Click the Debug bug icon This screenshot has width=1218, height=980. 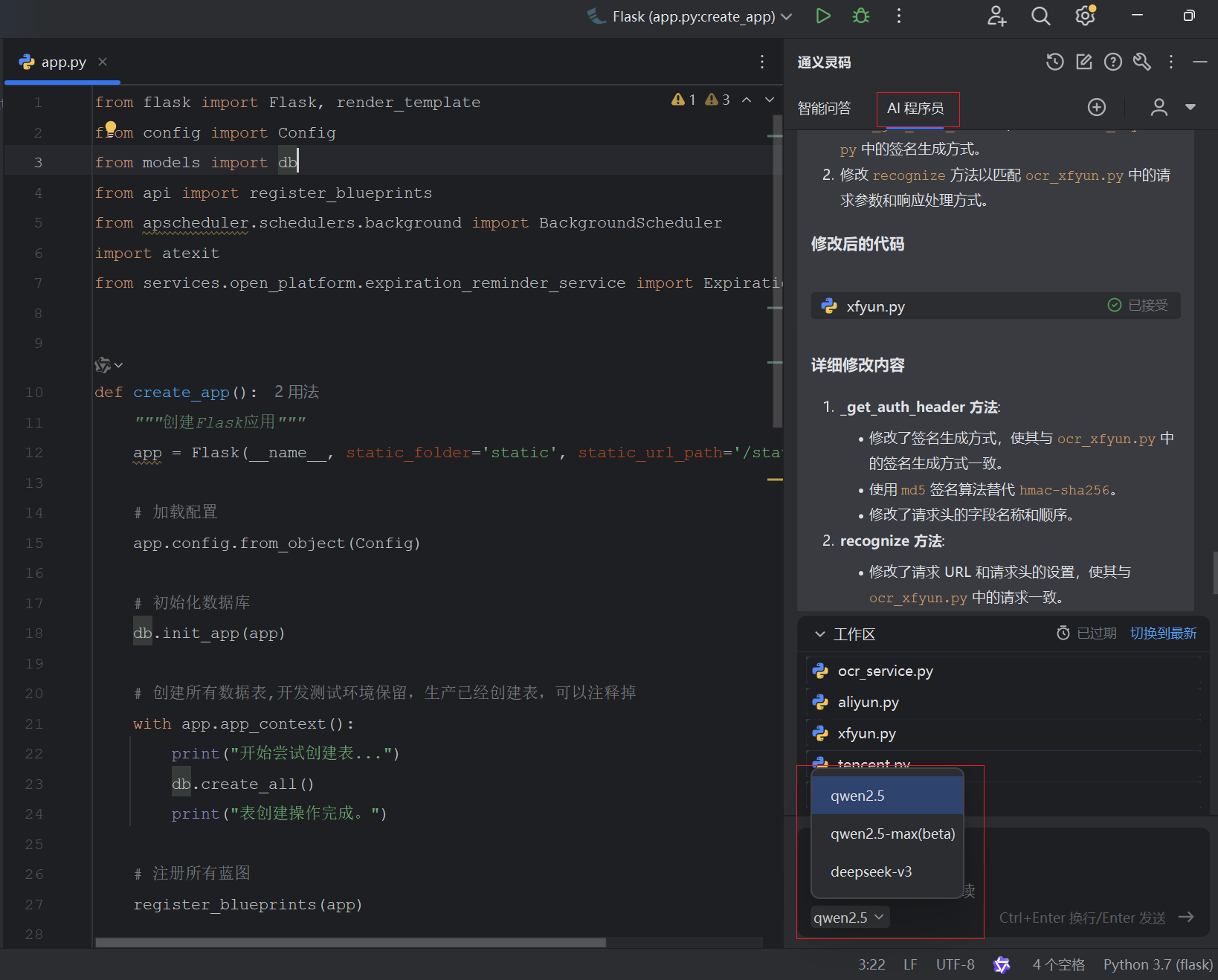[860, 16]
